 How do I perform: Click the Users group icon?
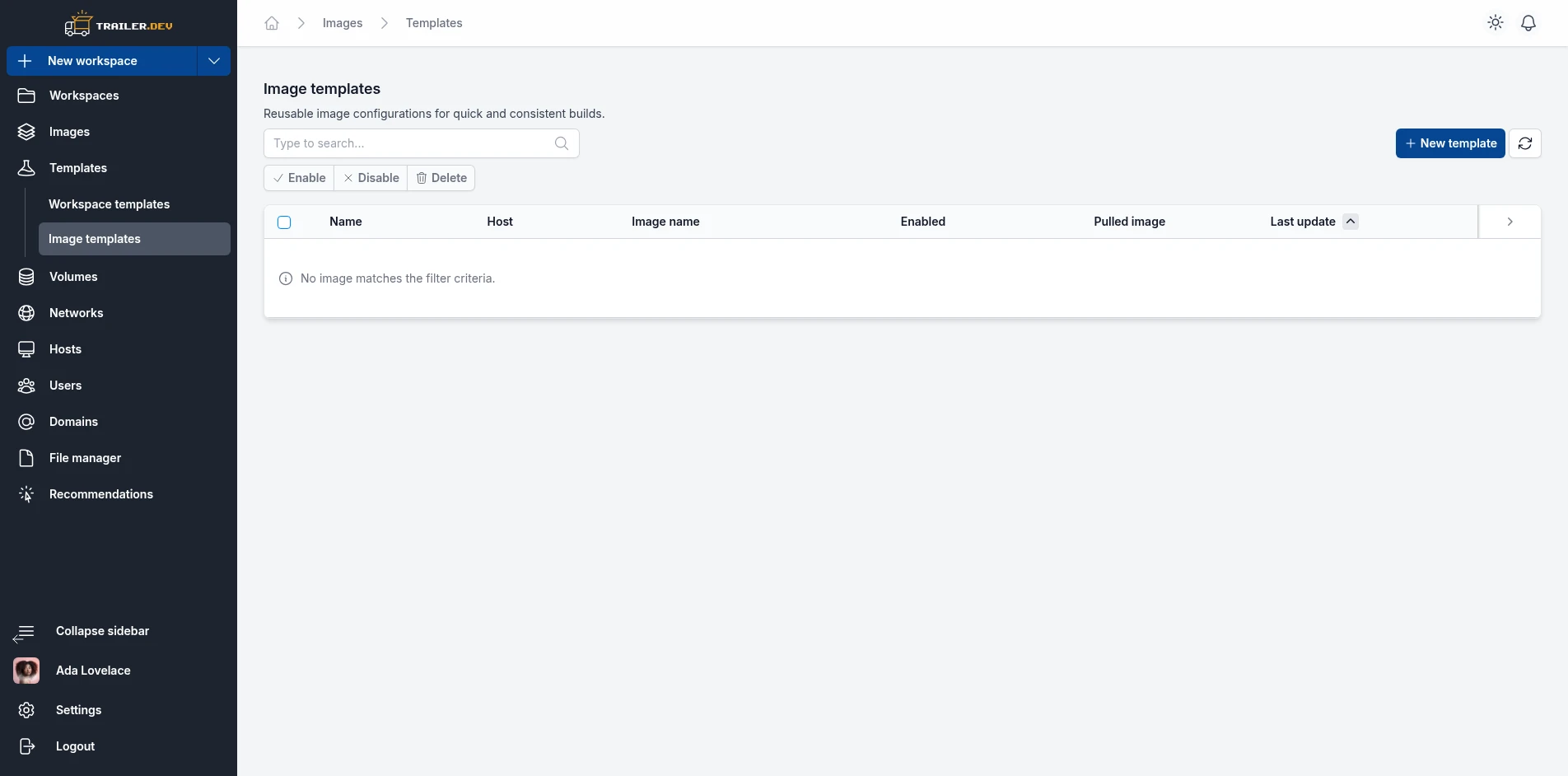pyautogui.click(x=26, y=386)
